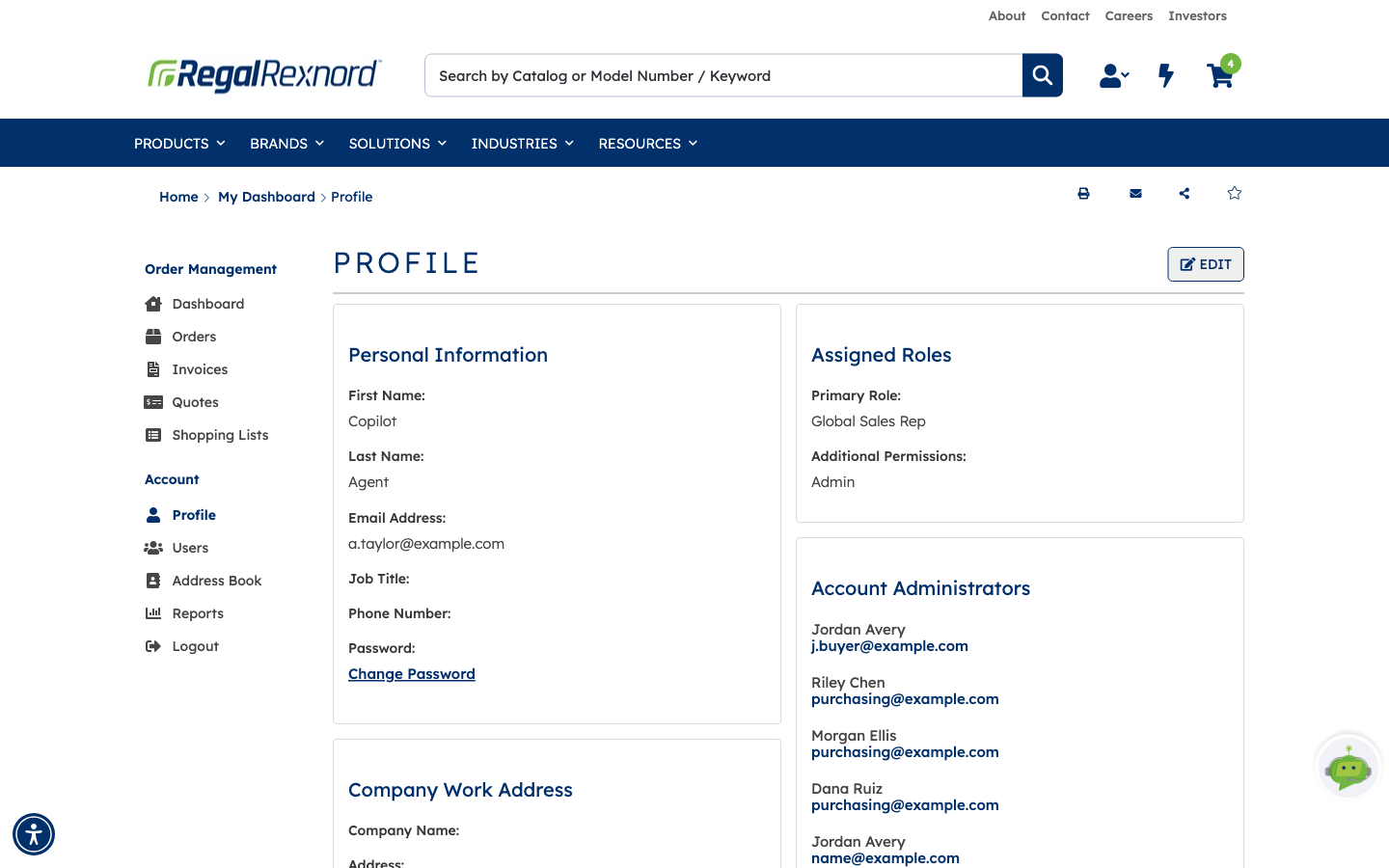Image resolution: width=1389 pixels, height=868 pixels.
Task: Click the search input field
Action: pos(723,75)
